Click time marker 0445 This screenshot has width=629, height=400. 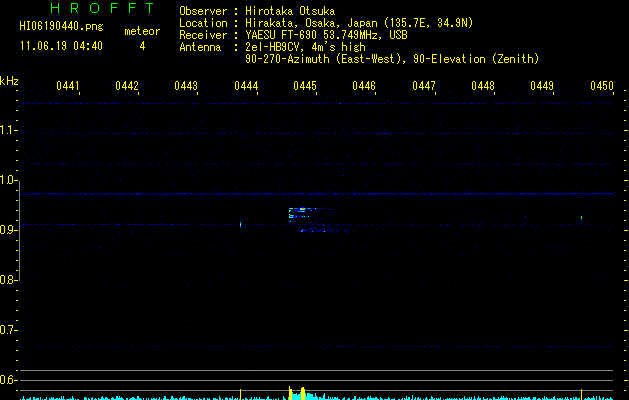pos(305,86)
